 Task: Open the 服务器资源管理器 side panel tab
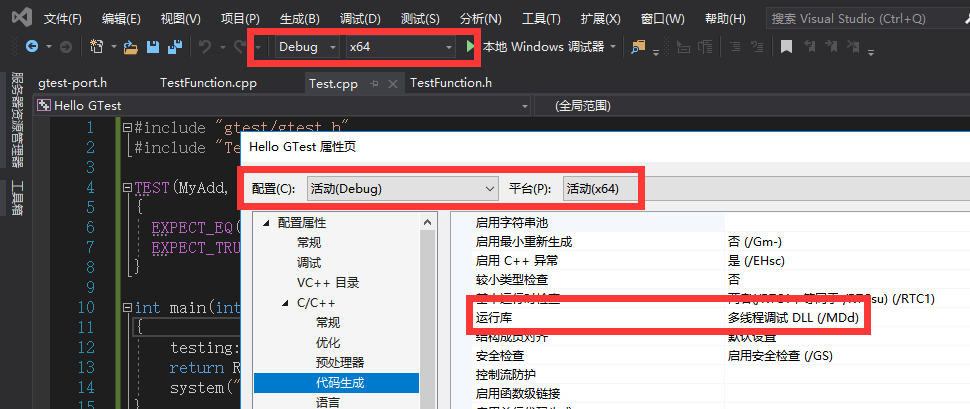pyautogui.click(x=17, y=119)
